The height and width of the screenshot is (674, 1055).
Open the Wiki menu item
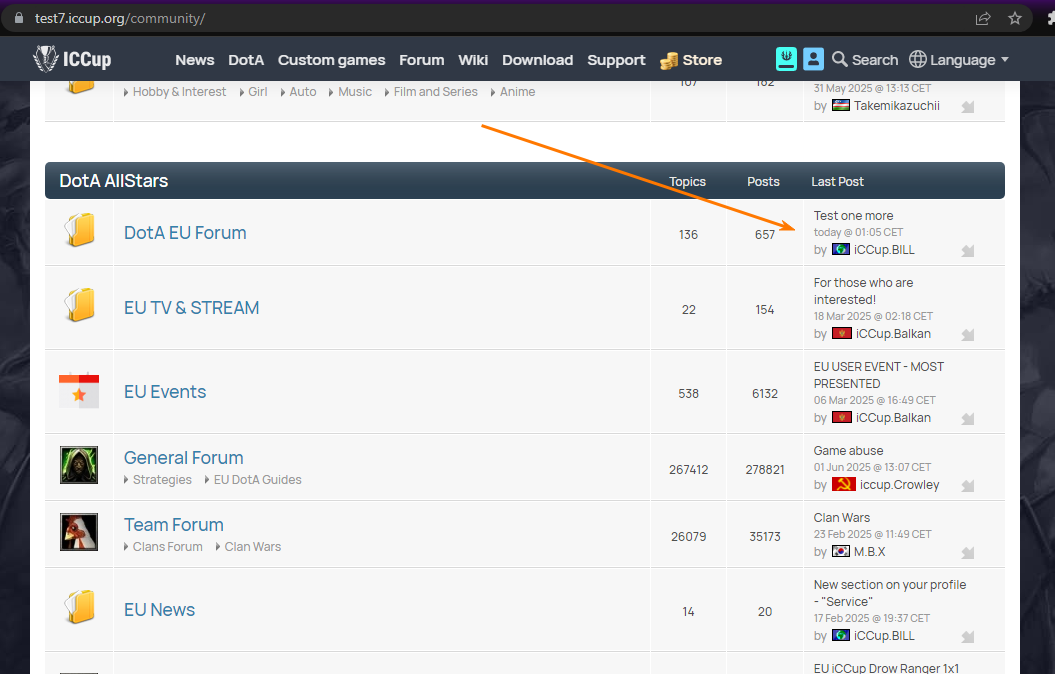(x=473, y=60)
